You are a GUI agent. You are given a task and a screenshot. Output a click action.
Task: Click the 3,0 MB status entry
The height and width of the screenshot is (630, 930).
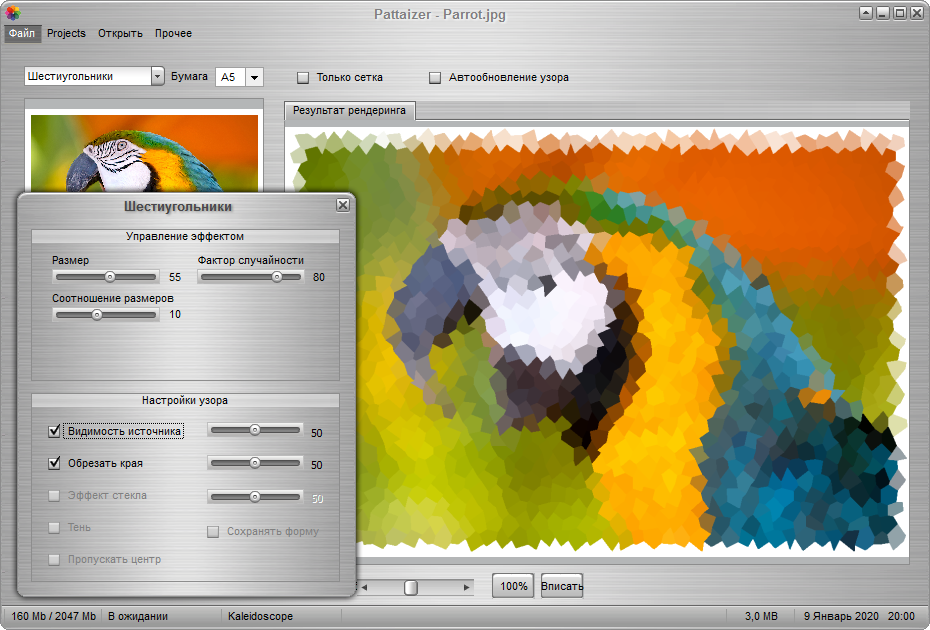tap(761, 616)
